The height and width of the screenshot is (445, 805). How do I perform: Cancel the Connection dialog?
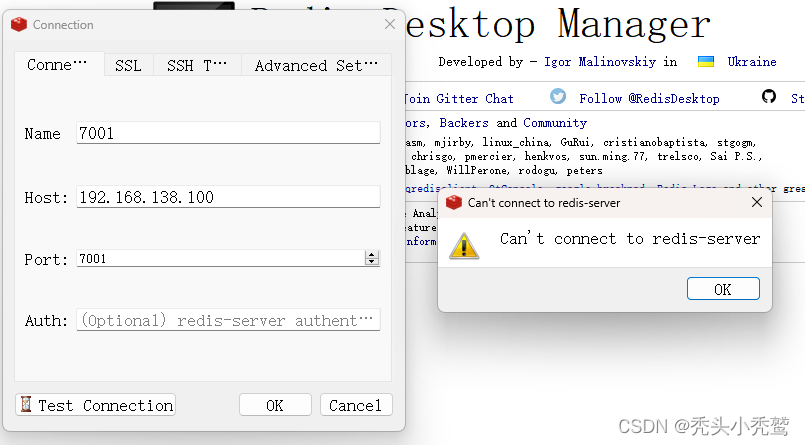[356, 405]
